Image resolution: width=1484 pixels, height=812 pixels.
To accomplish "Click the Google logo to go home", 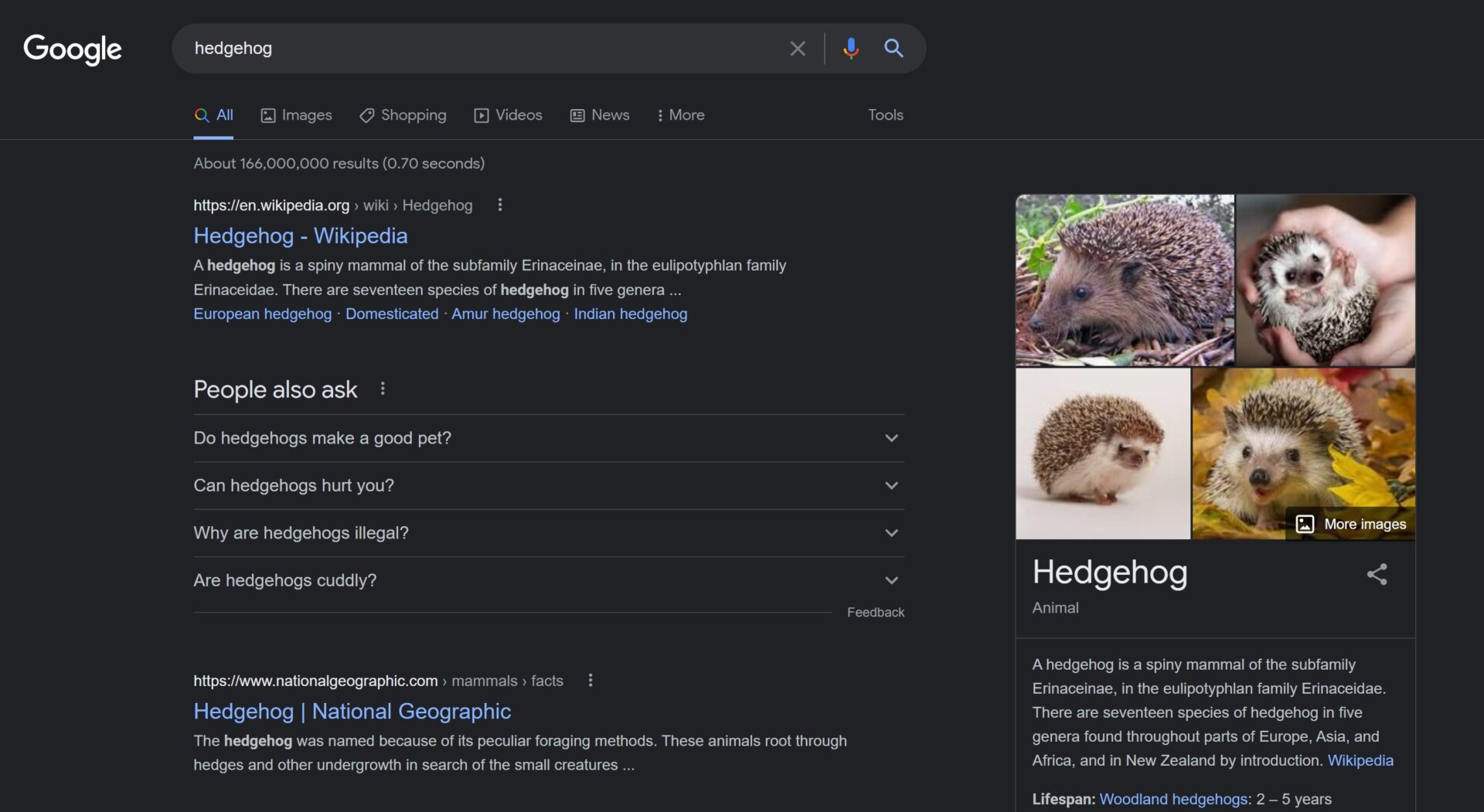I will tap(72, 49).
